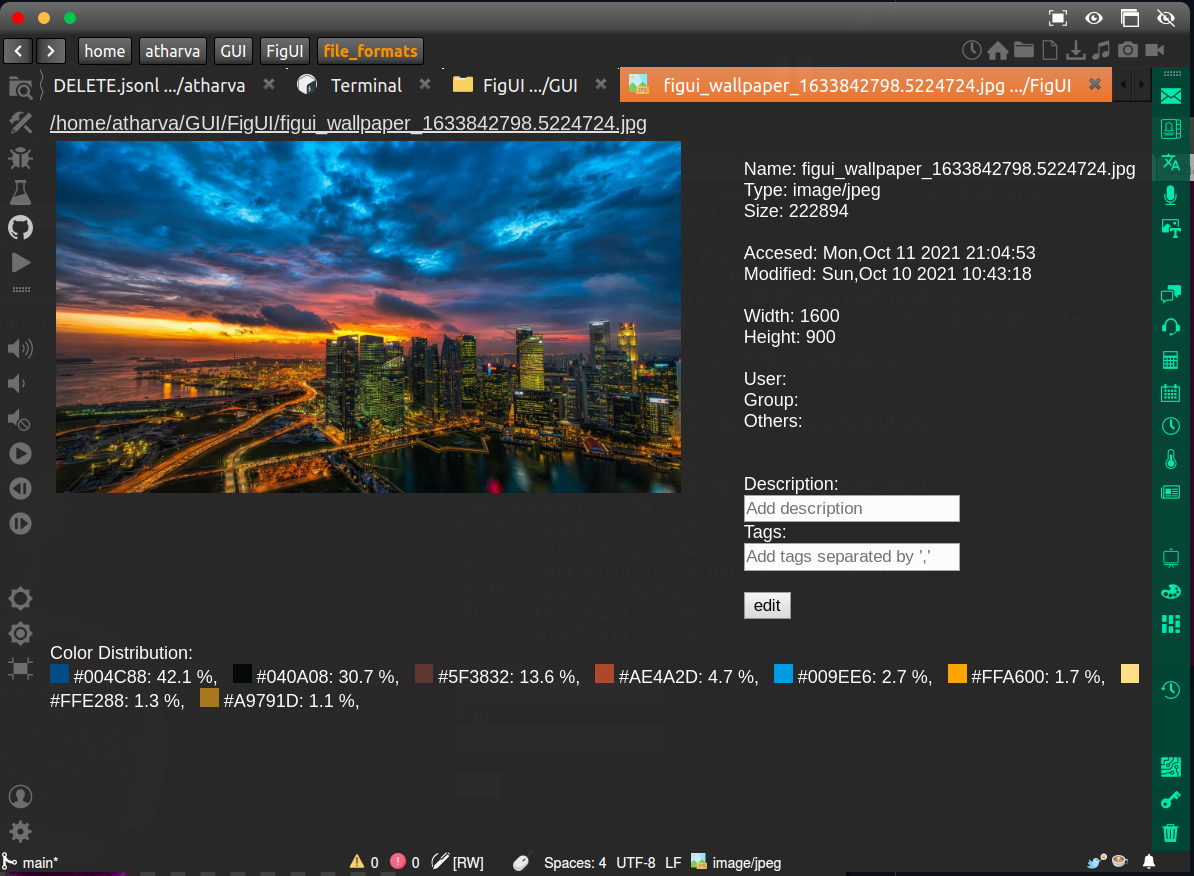Open the GitHub panel in sidebar
The height and width of the screenshot is (876, 1194).
pyautogui.click(x=20, y=227)
